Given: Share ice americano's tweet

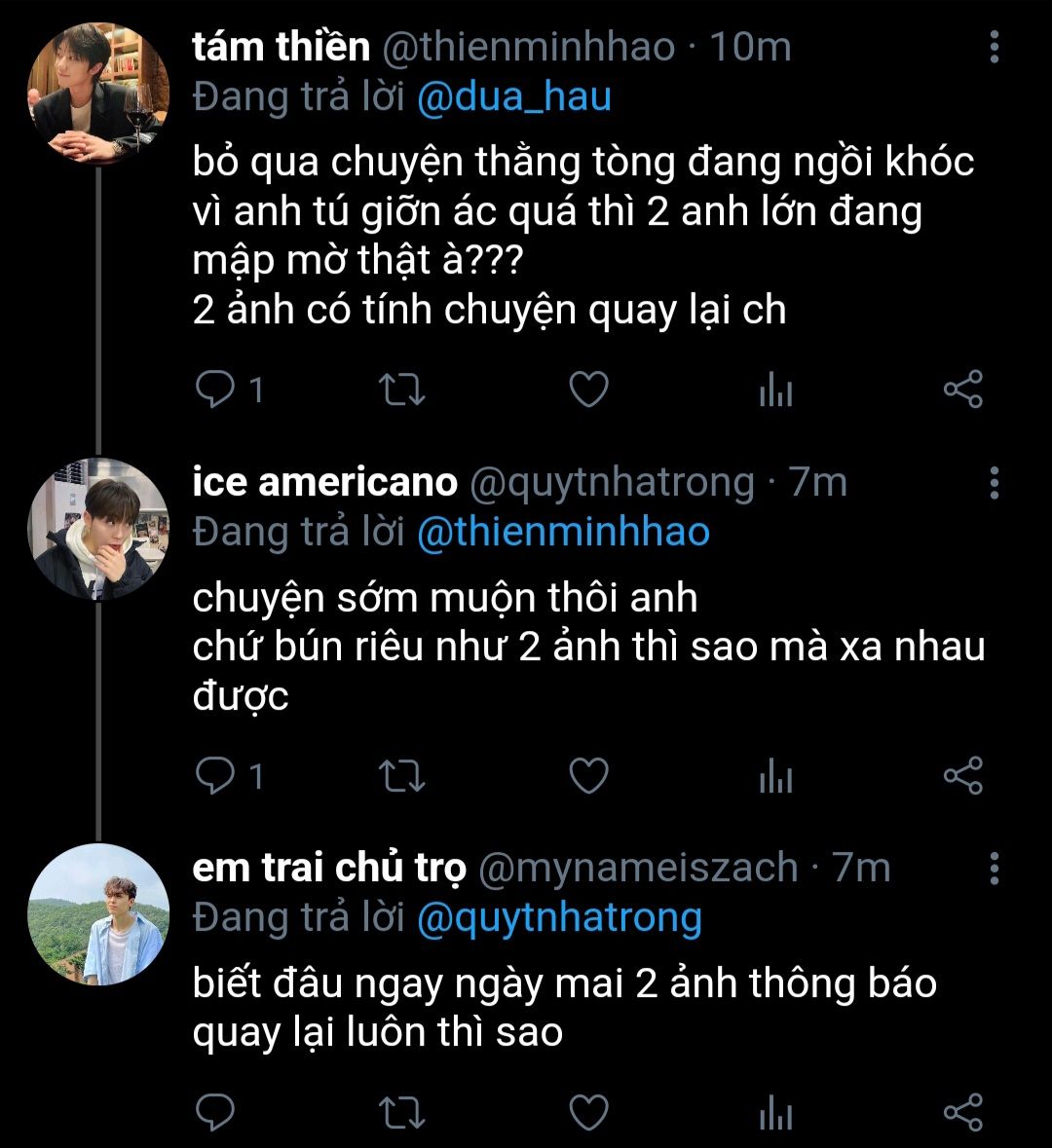Looking at the screenshot, I should [x=963, y=776].
